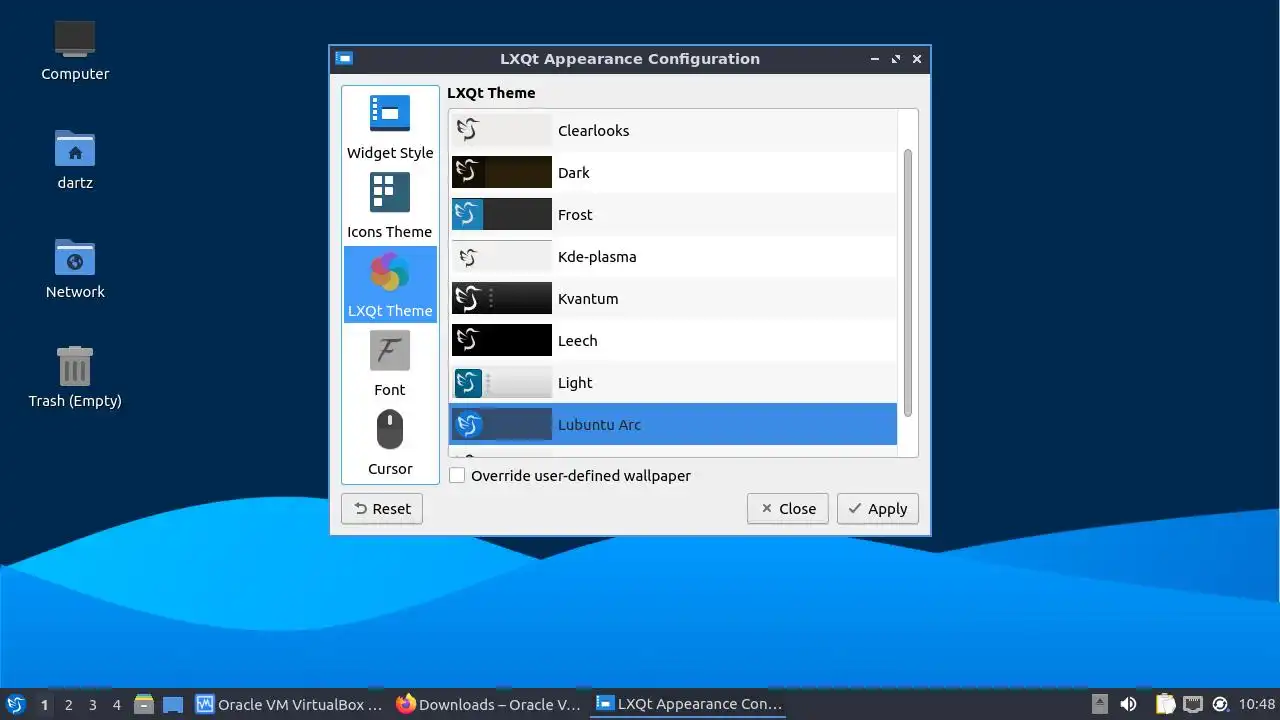The width and height of the screenshot is (1280, 720).
Task: Switch to virtual desktop 4
Action: [116, 705]
